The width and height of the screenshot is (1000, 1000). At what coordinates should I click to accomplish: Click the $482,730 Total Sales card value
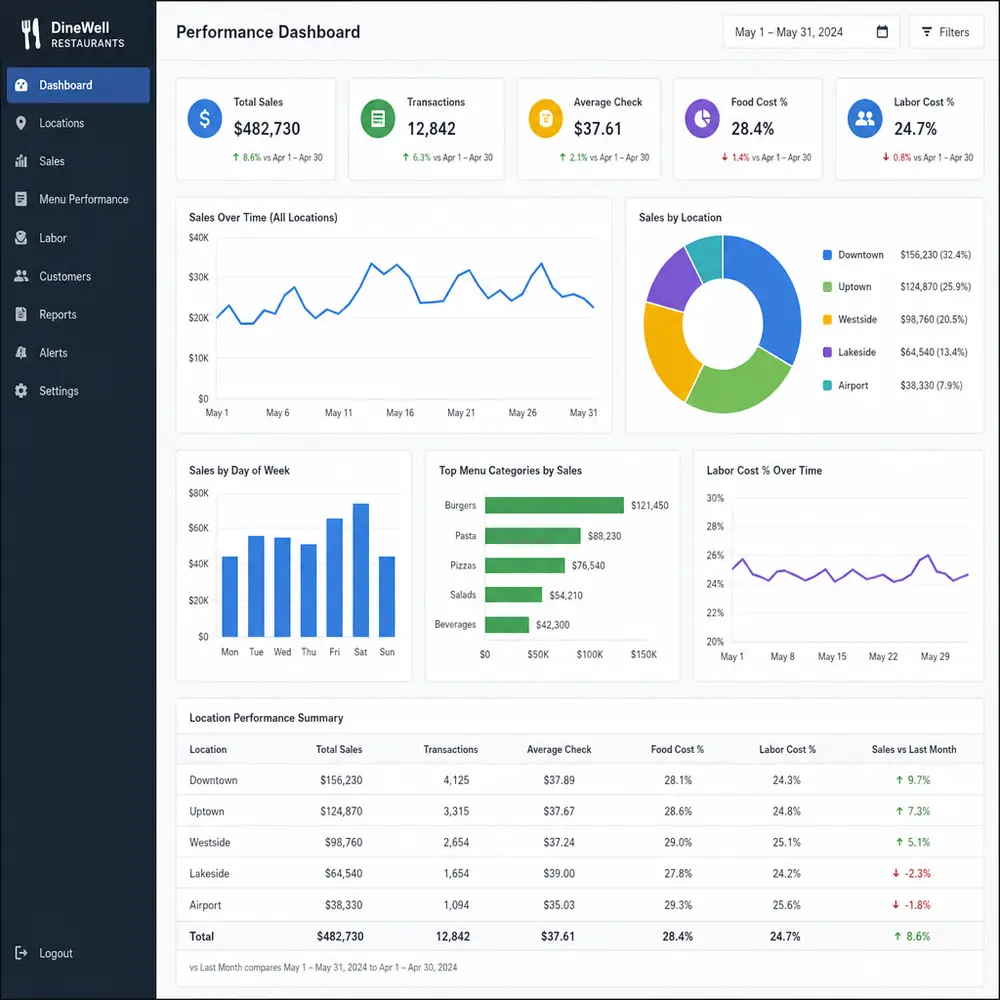coord(267,129)
